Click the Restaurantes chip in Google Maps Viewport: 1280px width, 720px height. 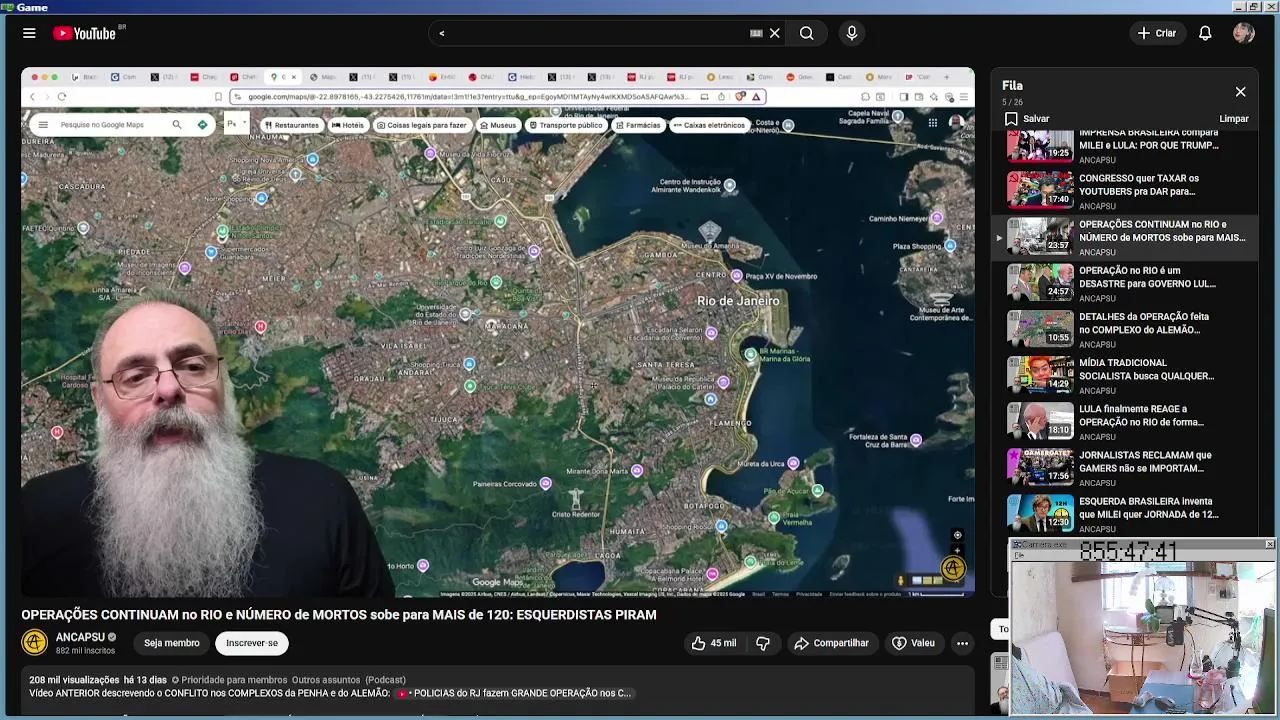tap(291, 125)
